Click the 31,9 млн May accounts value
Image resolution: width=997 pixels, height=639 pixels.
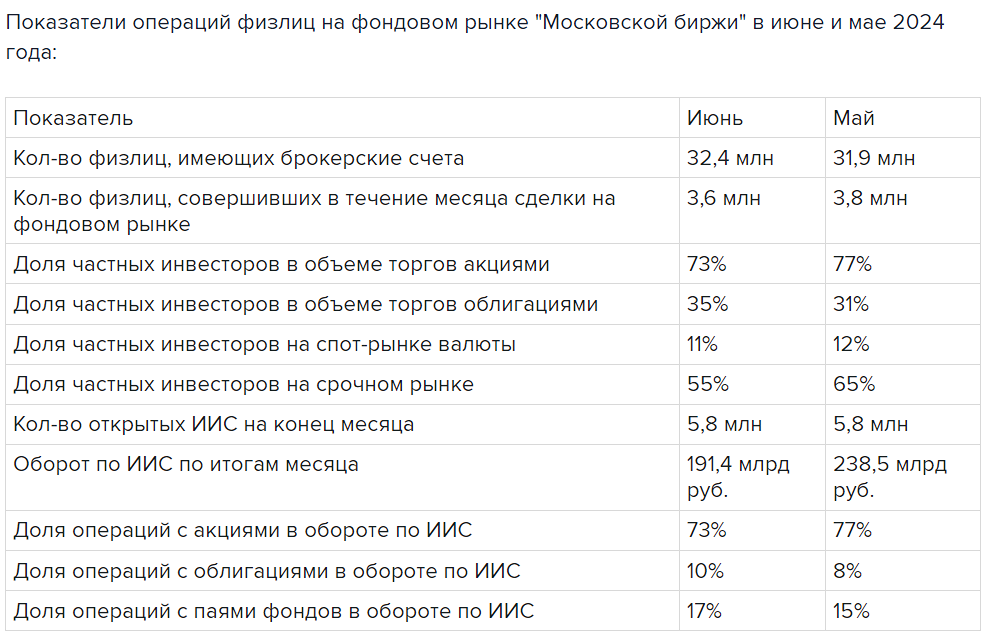tap(874, 158)
